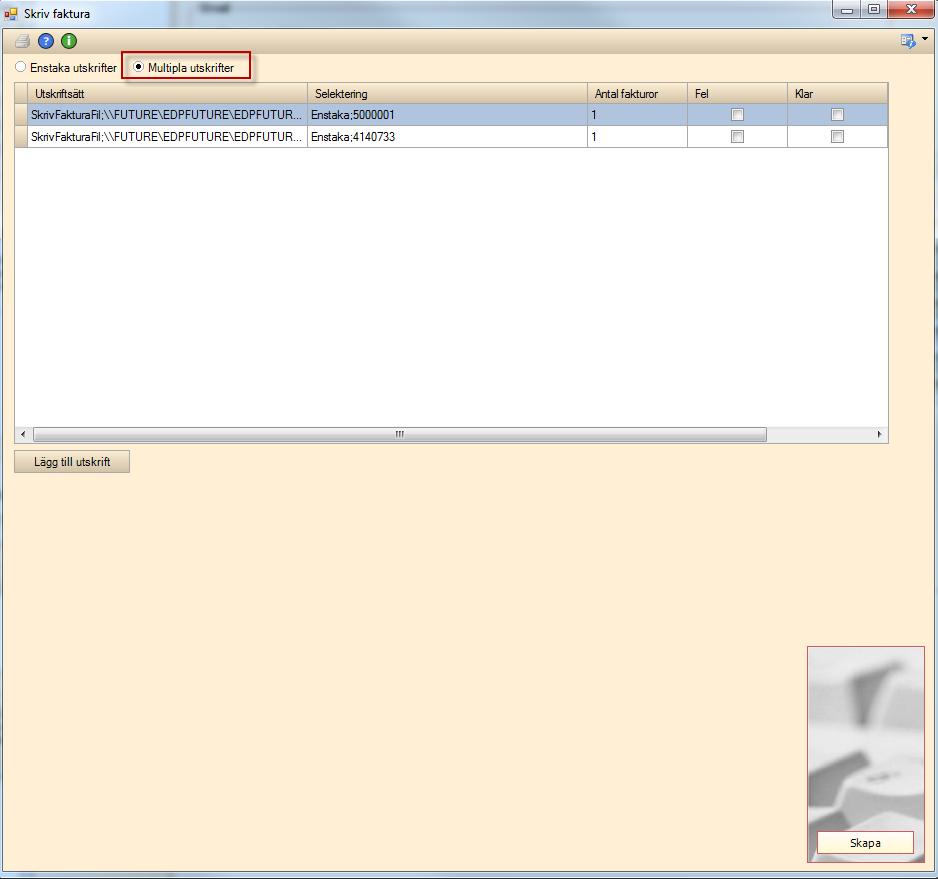Click the printer icon in toolbar
938x879 pixels.
click(23, 41)
